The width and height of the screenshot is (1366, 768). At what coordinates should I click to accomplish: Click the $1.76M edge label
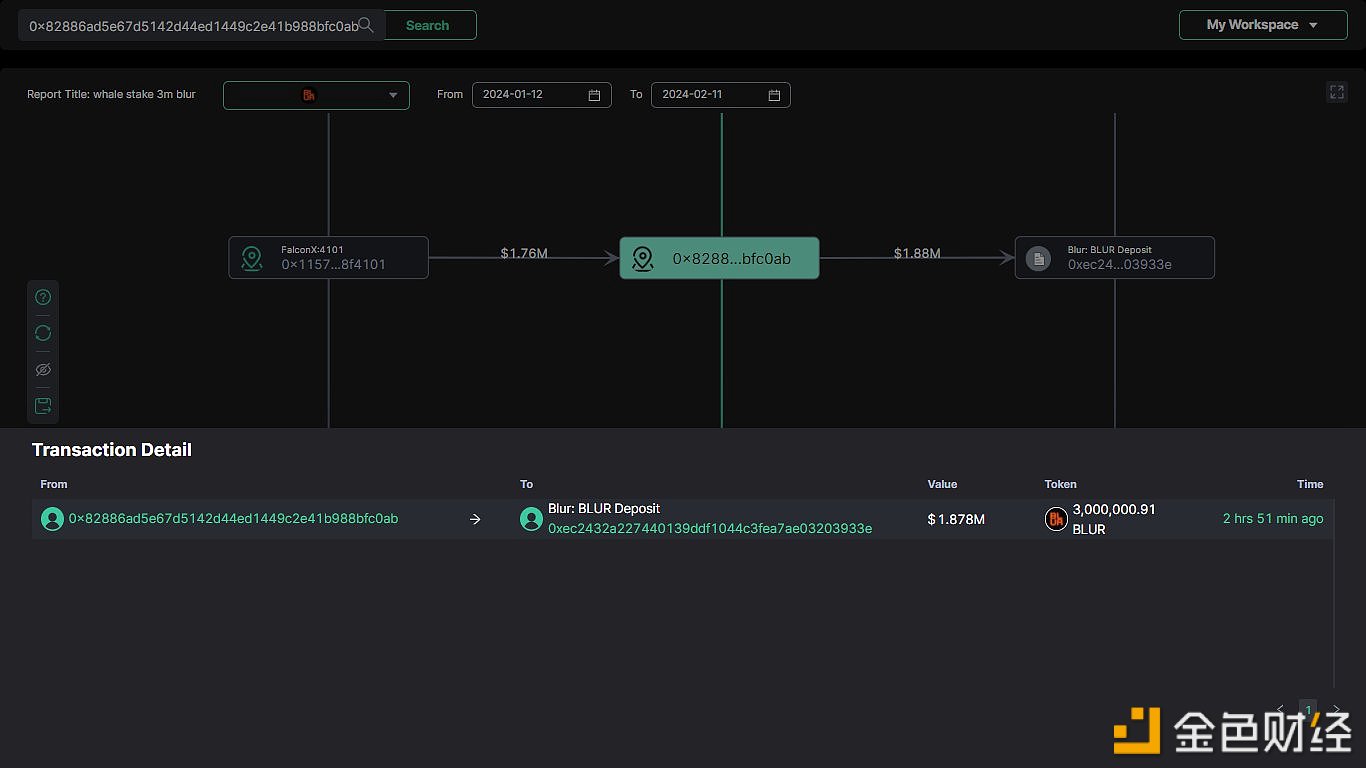click(x=524, y=254)
